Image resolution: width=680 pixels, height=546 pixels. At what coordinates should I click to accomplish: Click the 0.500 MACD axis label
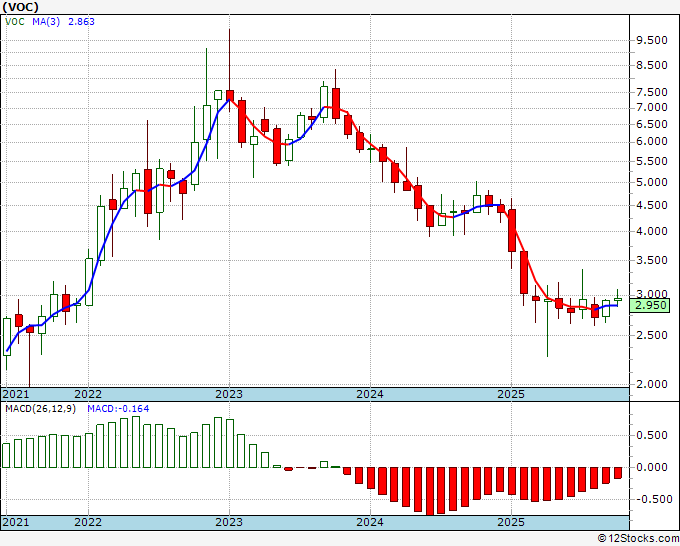[x=651, y=435]
